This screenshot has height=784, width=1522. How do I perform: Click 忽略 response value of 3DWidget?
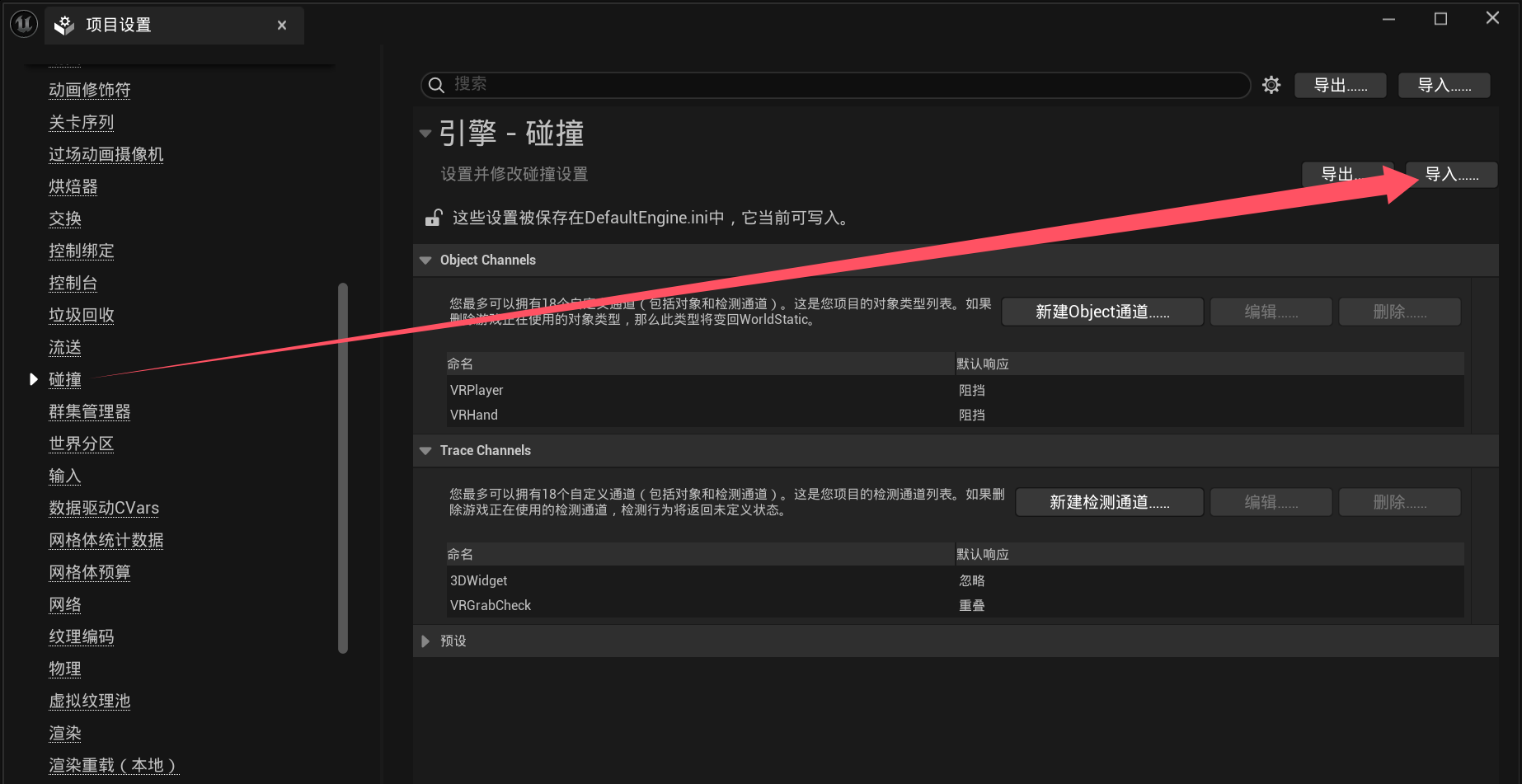click(x=972, y=580)
